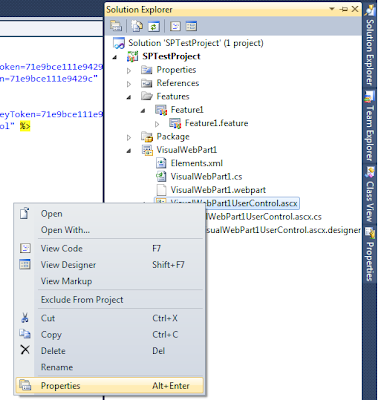This screenshot has width=378, height=400.
Task: Select Elements.xml file
Action: [x=197, y=163]
